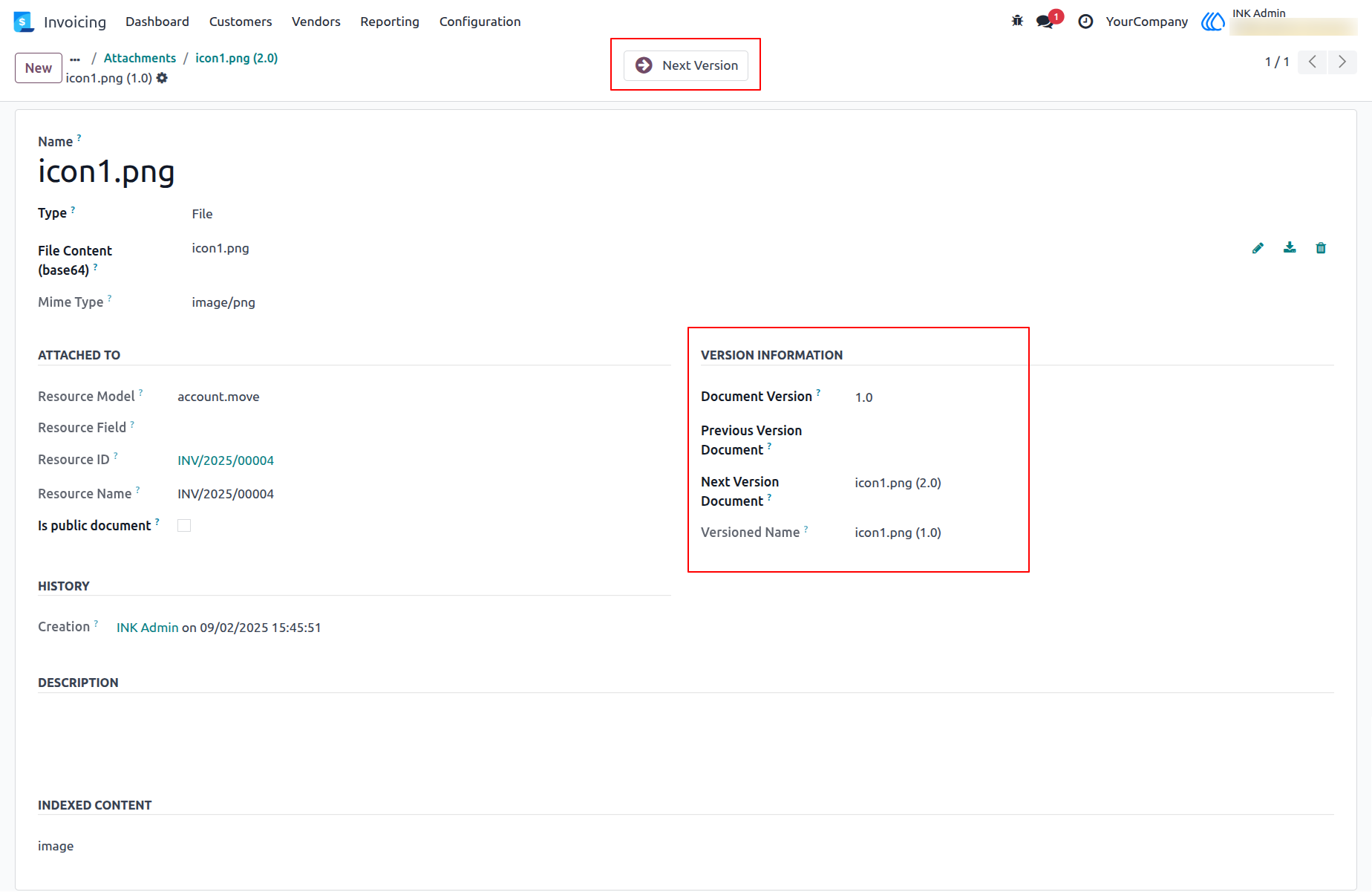Download the icon1.png file content

(x=1290, y=248)
